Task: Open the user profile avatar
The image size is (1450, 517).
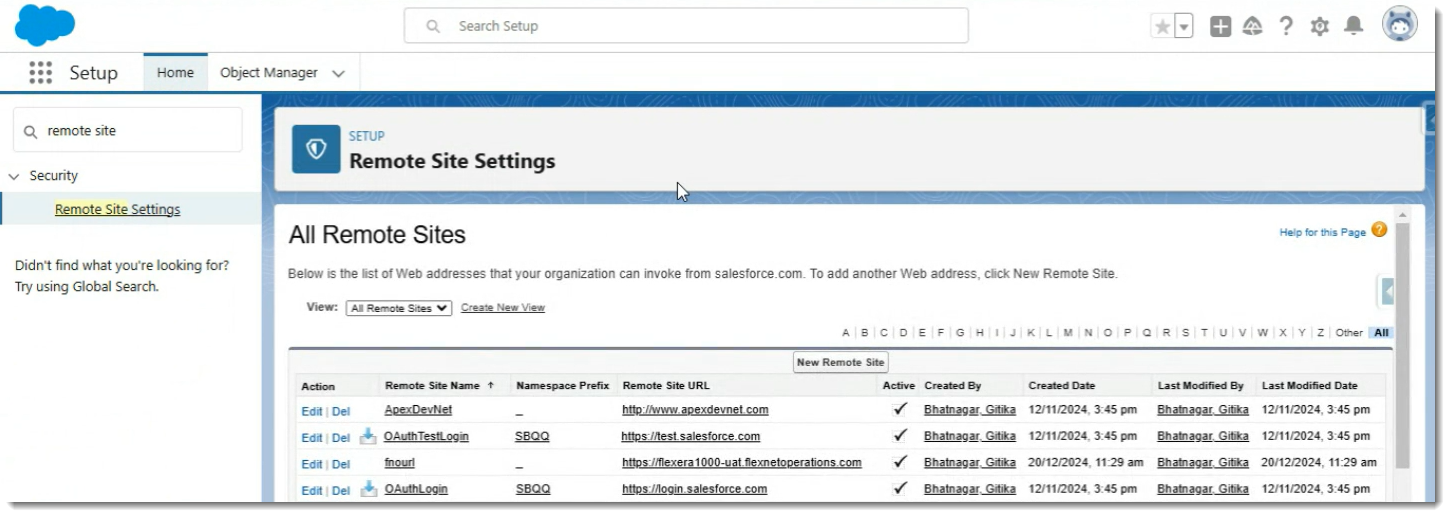Action: (x=1399, y=25)
